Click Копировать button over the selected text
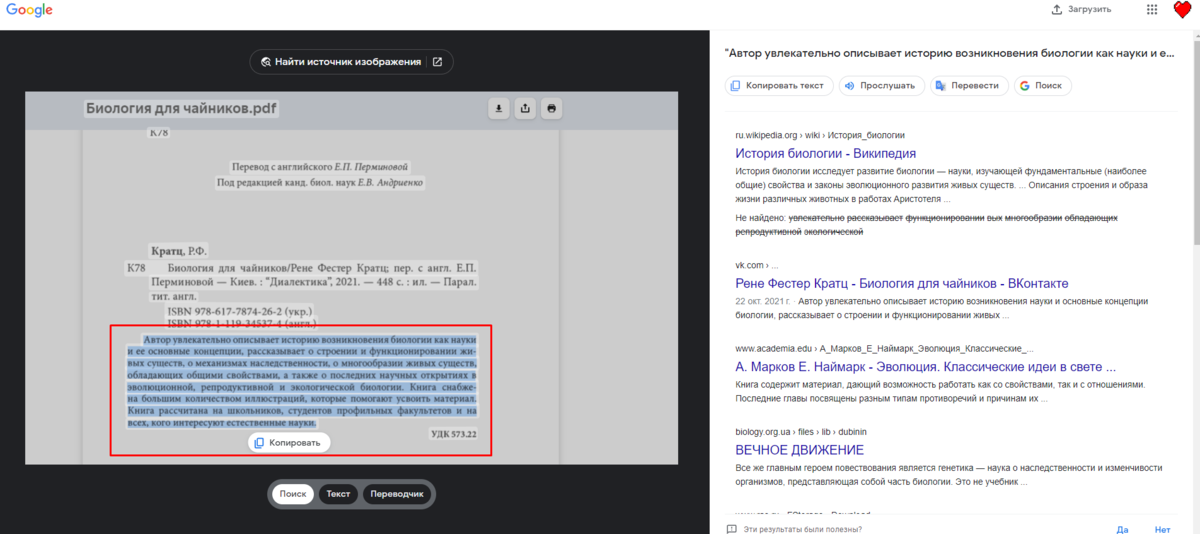 [x=289, y=443]
